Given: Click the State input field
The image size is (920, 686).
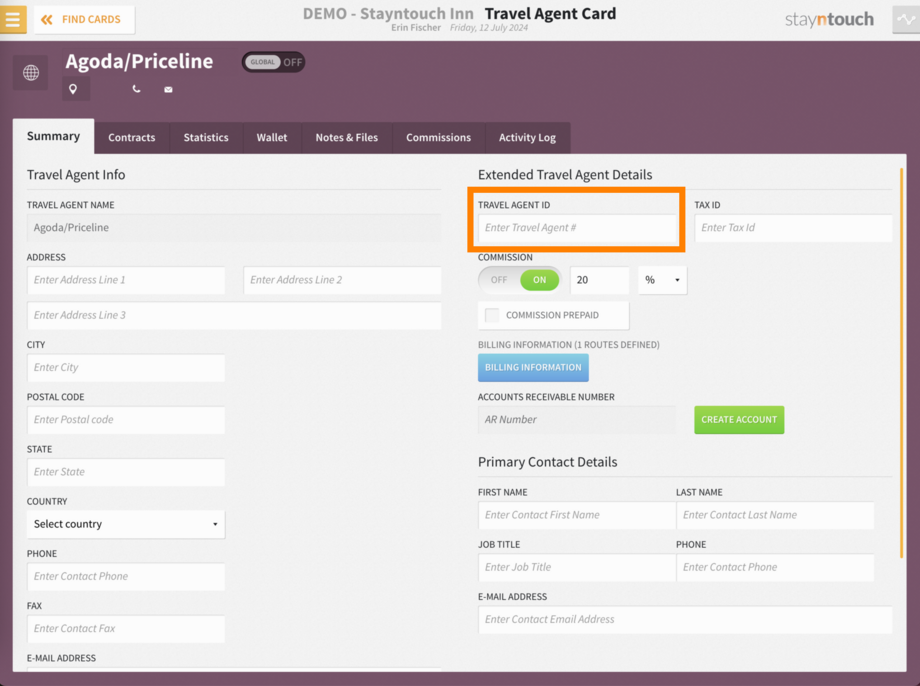Looking at the screenshot, I should tap(126, 472).
